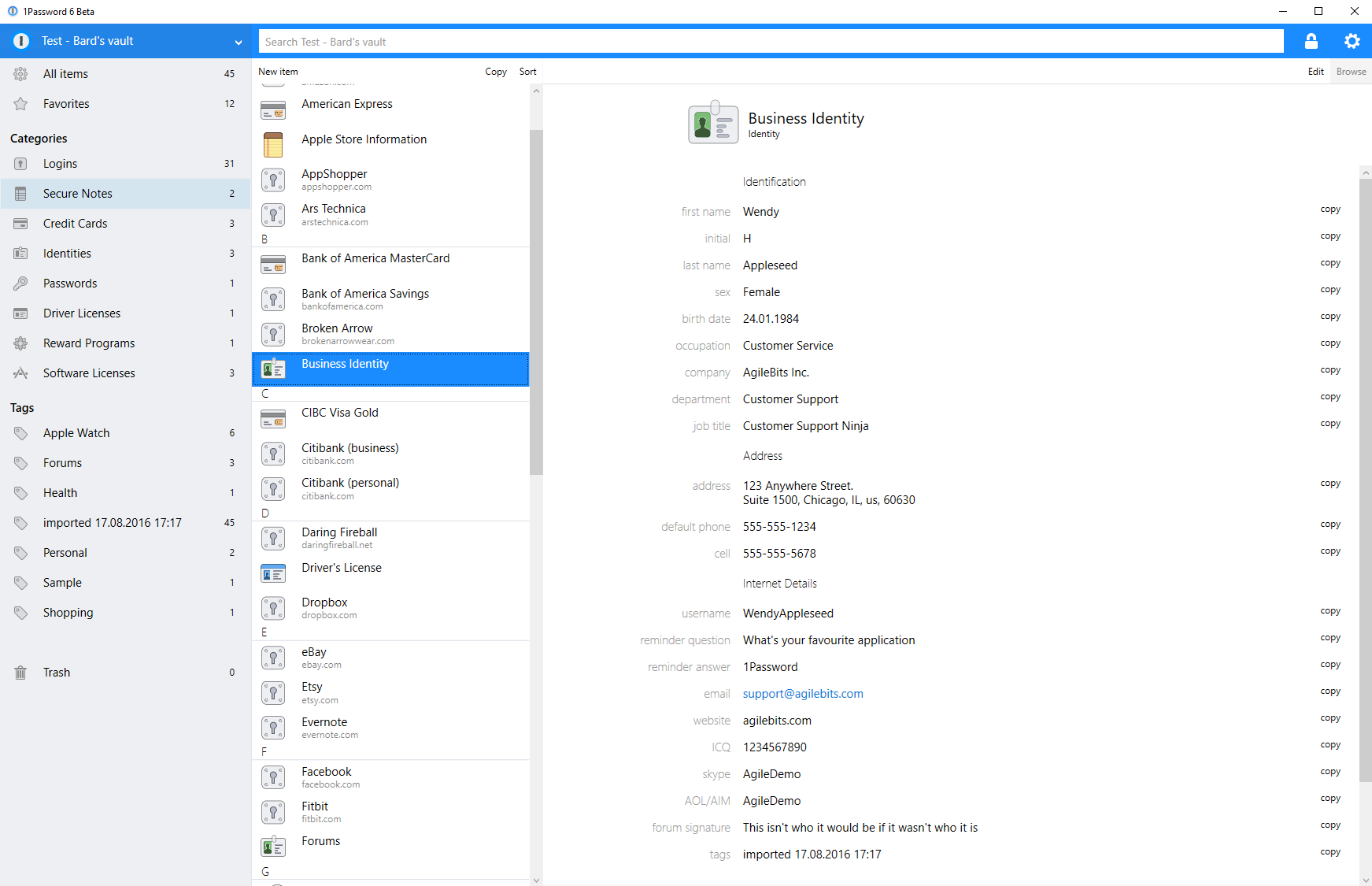This screenshot has height=886, width=1372.
Task: Click the item list vertical scrollbar
Action: [536, 302]
